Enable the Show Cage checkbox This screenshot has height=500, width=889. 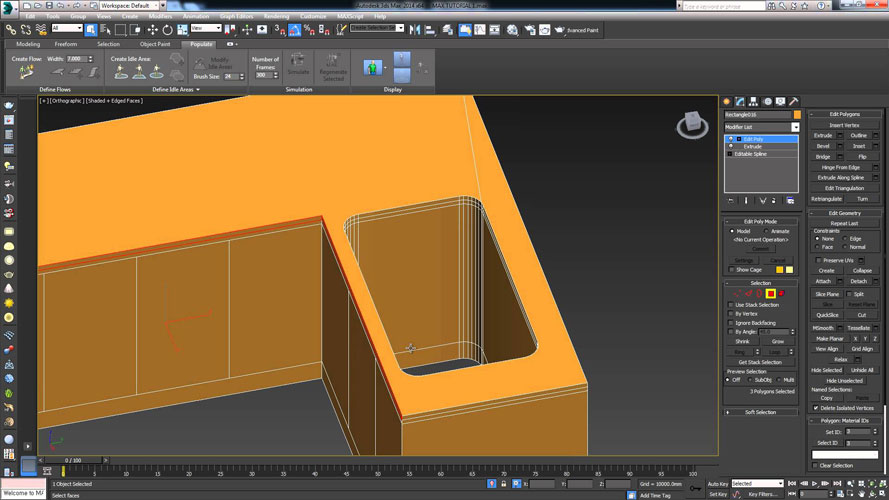731,270
